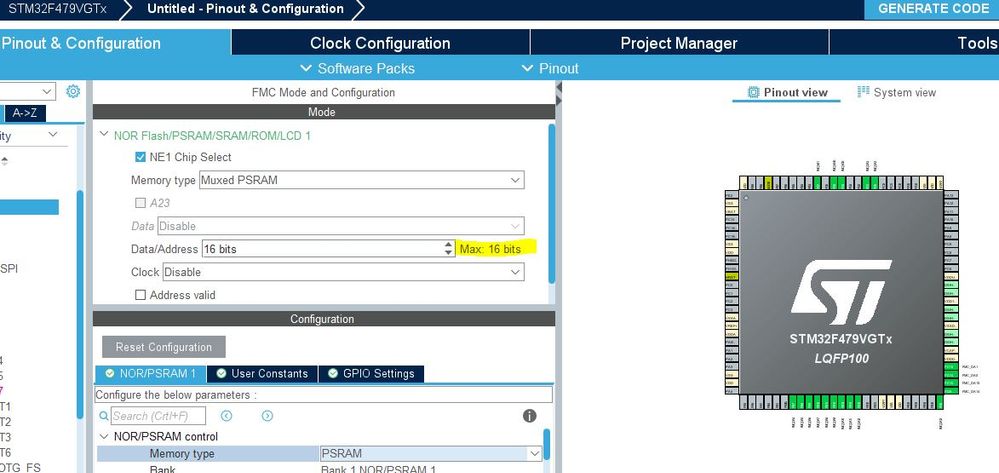Open the Tools tab
The height and width of the screenshot is (473, 999).
pos(914,43)
